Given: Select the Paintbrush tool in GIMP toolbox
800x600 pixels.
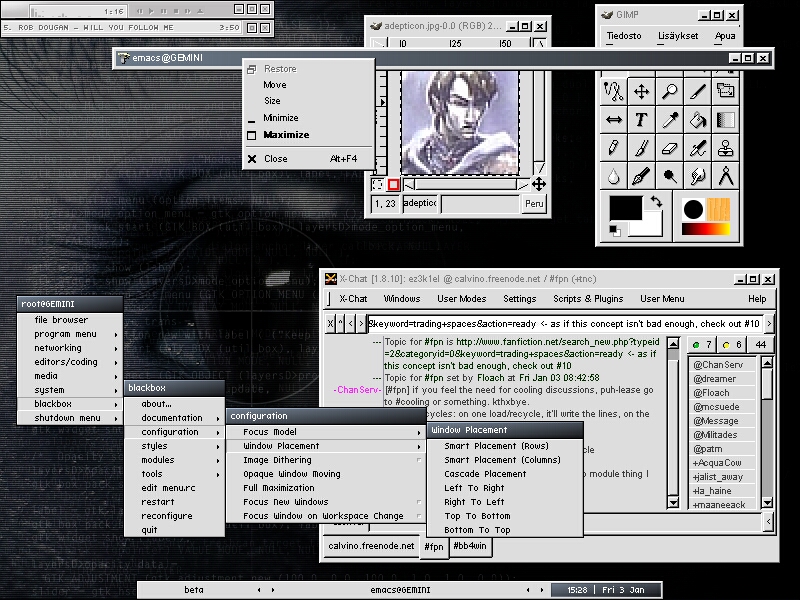Looking at the screenshot, I should [x=641, y=148].
